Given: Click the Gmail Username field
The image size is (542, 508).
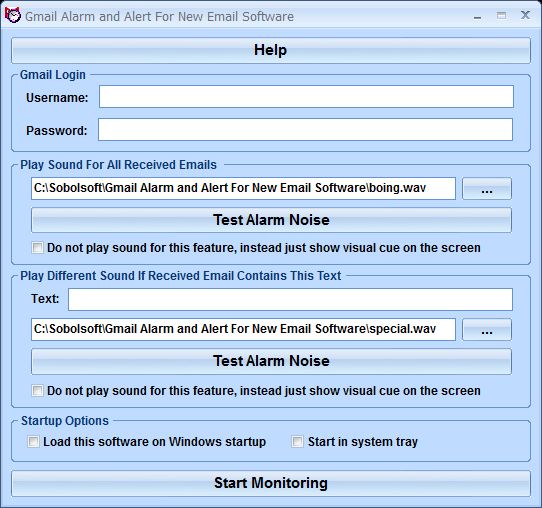Looking at the screenshot, I should (x=306, y=97).
